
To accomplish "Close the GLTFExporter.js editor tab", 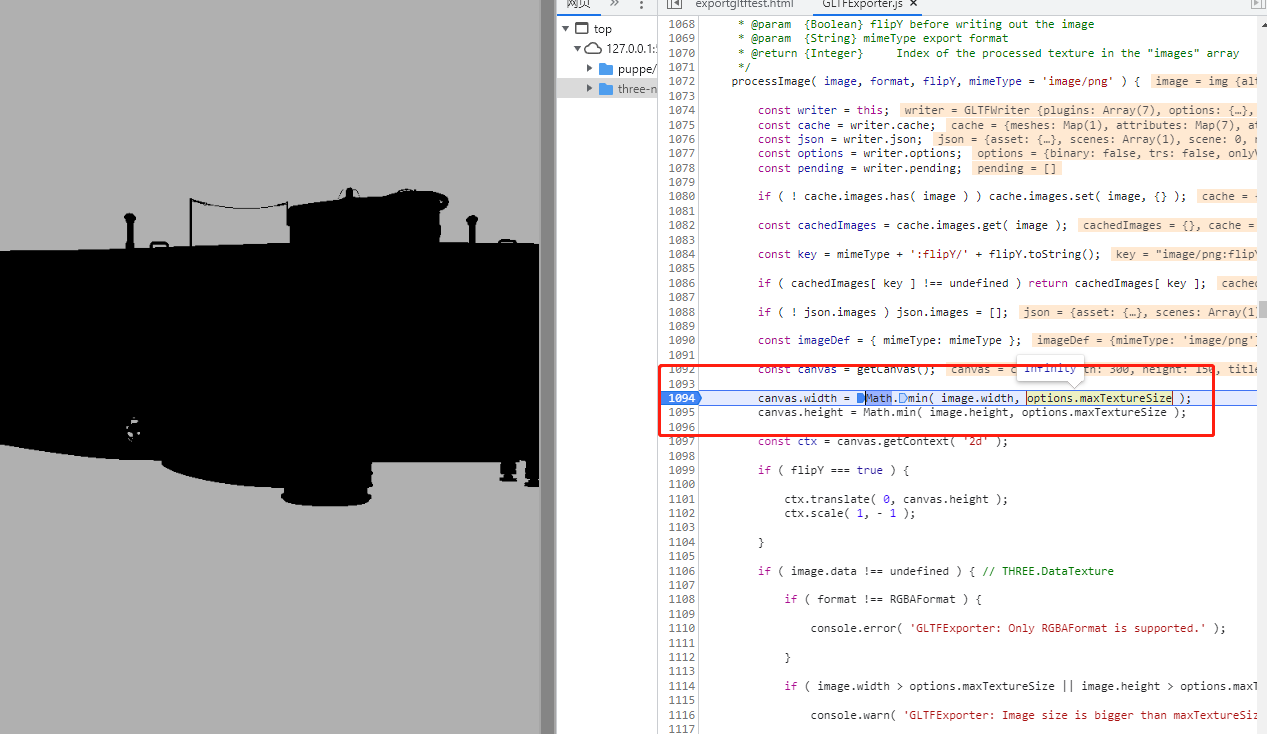I will coord(913,4).
